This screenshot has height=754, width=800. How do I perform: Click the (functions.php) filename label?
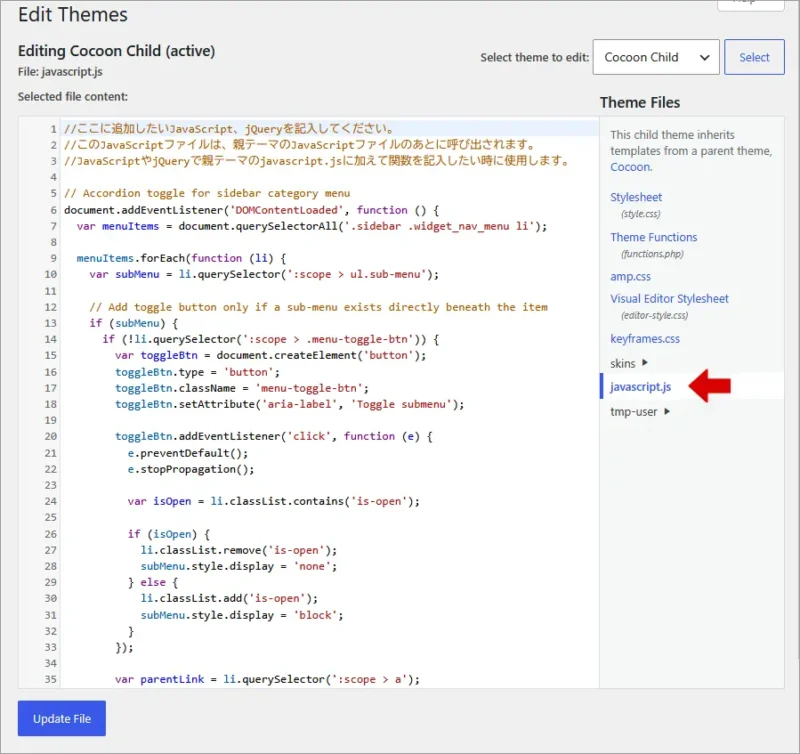(x=652, y=254)
